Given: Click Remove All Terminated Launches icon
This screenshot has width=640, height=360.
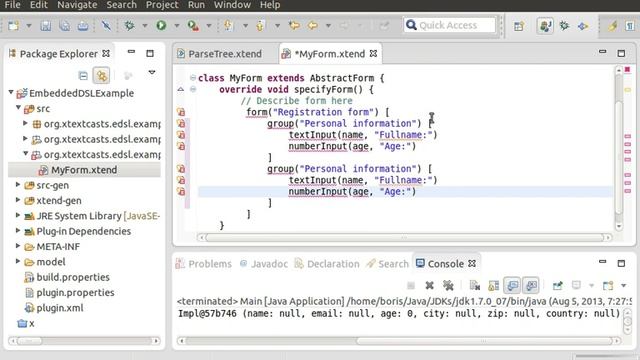Looking at the screenshot, I should point(448,285).
